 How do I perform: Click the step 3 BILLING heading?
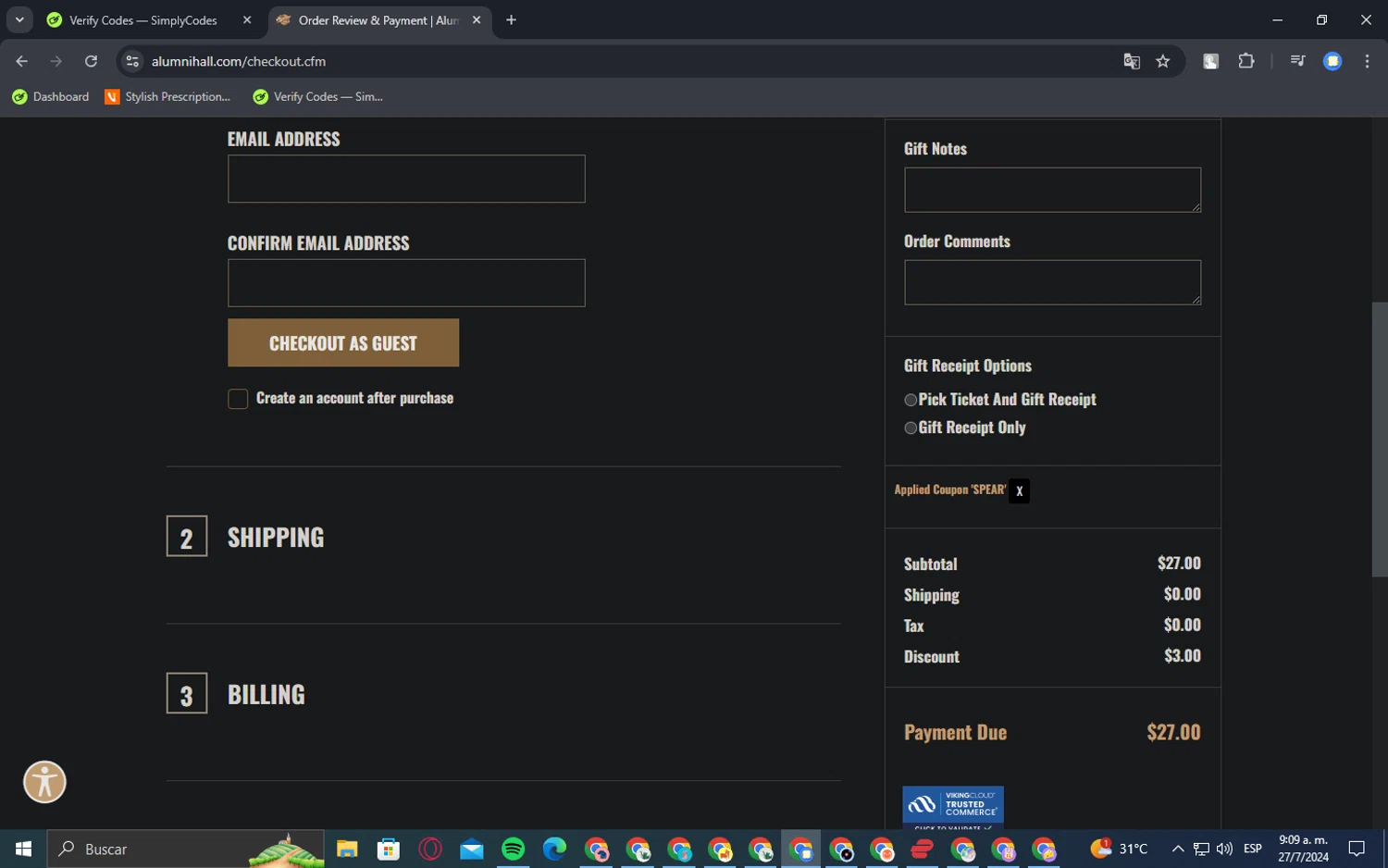(266, 694)
